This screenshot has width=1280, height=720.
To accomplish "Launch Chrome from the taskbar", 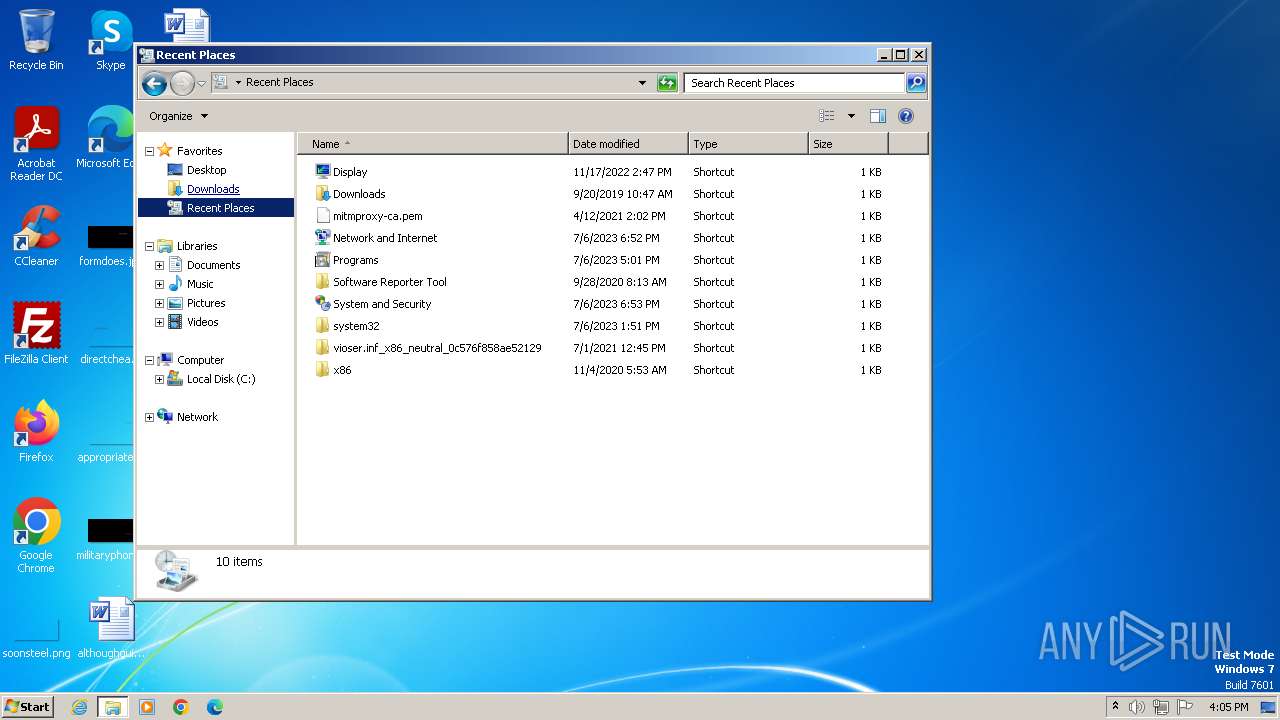I will click(181, 707).
